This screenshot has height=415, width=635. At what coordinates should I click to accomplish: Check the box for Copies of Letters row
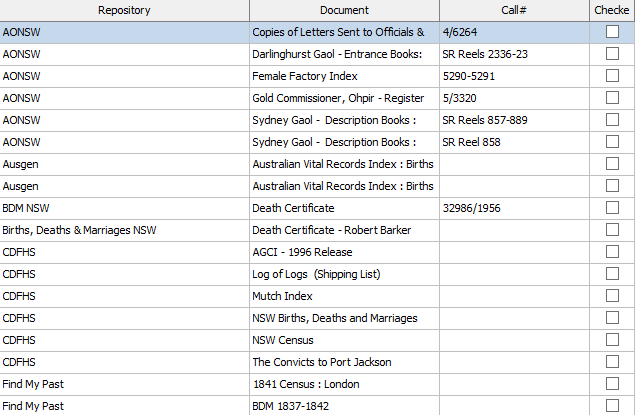pos(612,32)
